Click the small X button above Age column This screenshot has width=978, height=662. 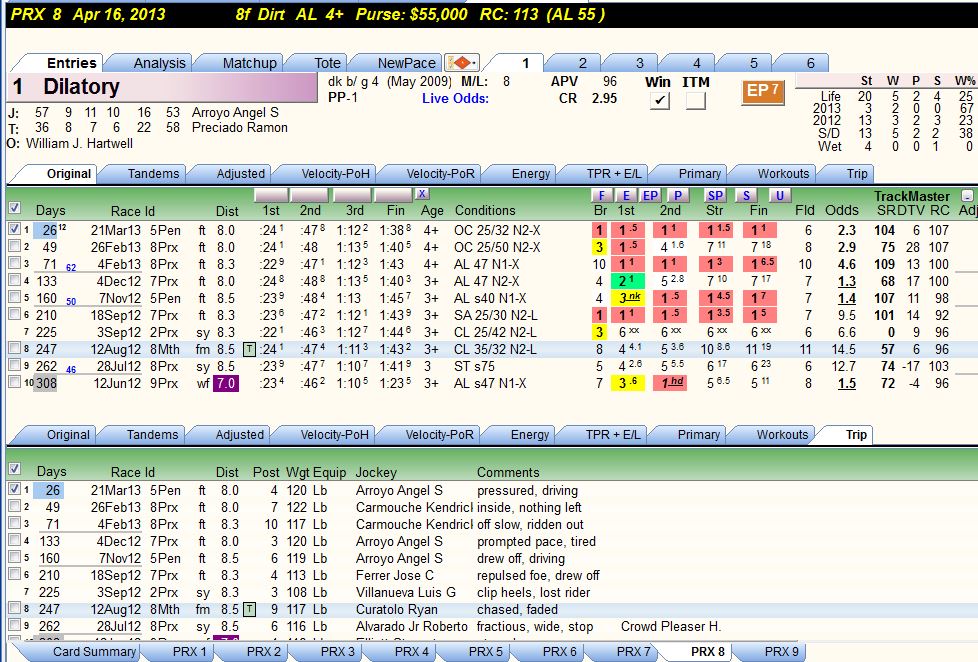point(422,193)
